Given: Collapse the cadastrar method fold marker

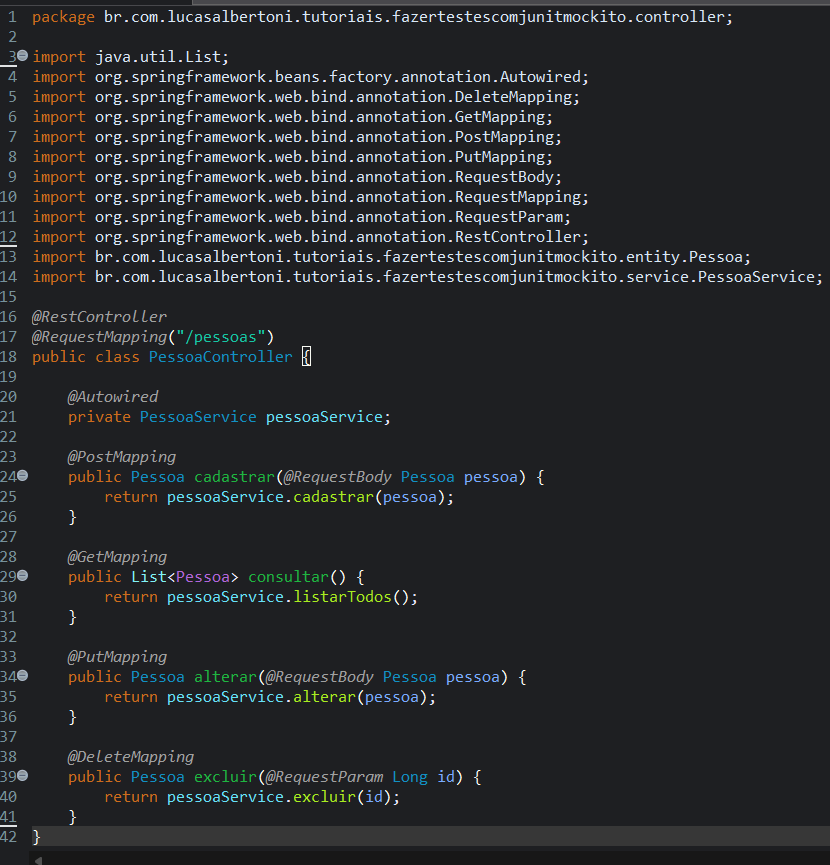Looking at the screenshot, I should pos(22,477).
